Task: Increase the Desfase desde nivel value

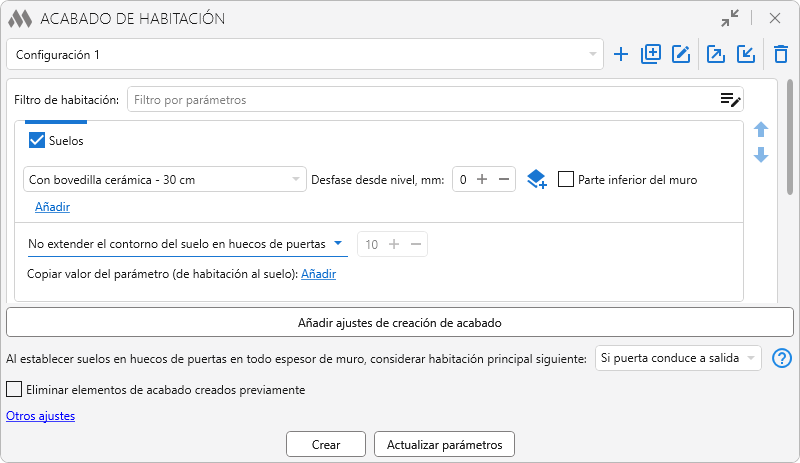Action: coord(482,180)
